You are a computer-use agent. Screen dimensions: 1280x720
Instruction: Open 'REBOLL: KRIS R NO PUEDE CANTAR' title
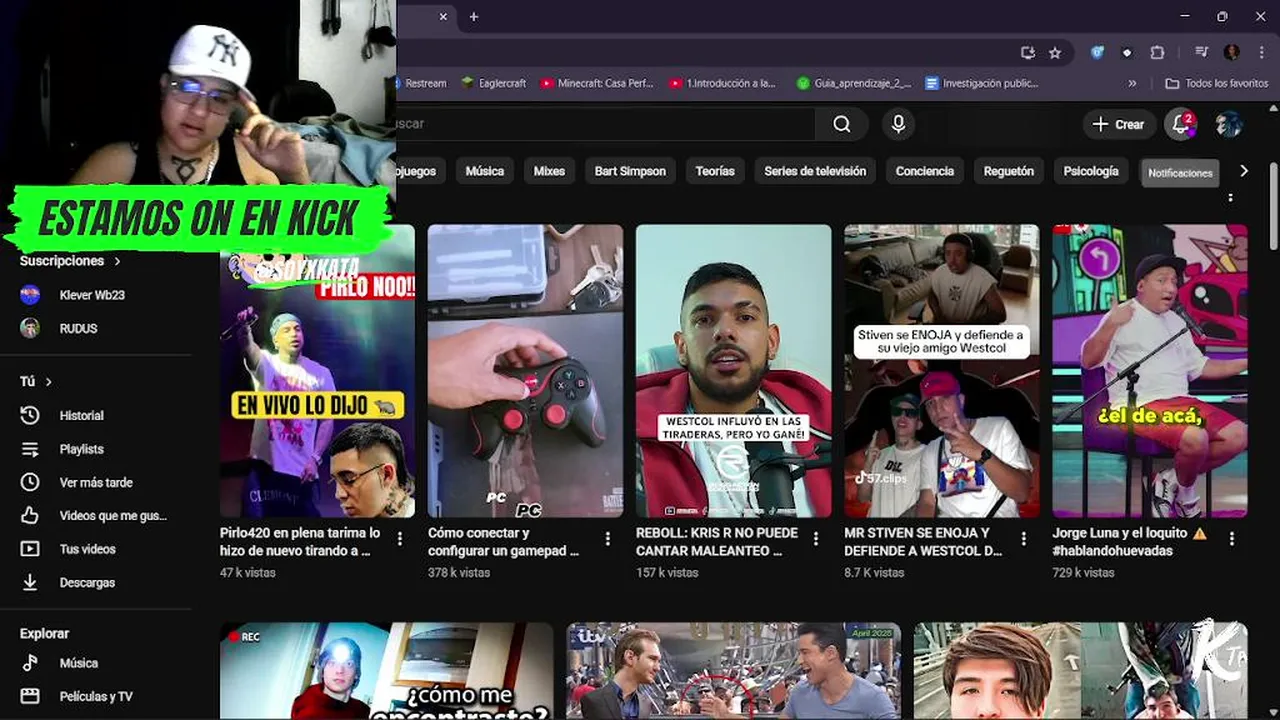pyautogui.click(x=717, y=542)
